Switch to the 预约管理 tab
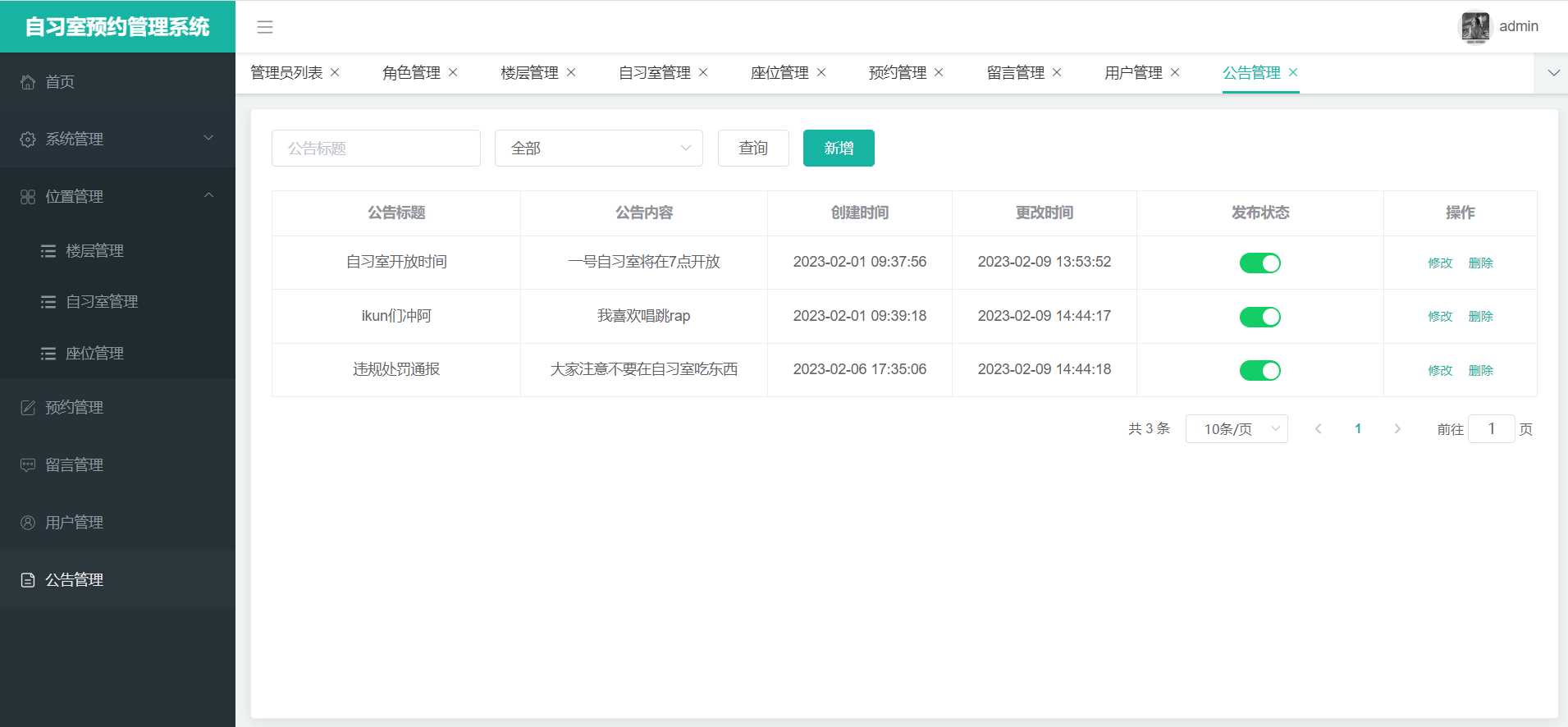Viewport: 1568px width, 727px height. [898, 73]
